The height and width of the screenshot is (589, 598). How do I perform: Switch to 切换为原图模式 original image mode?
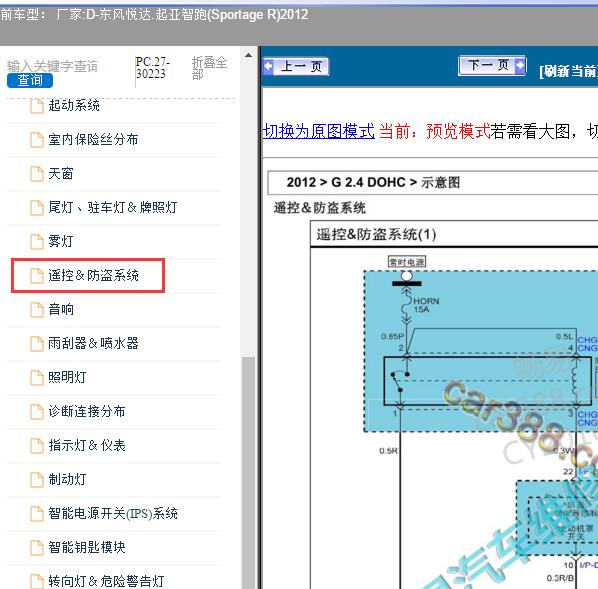pyautogui.click(x=319, y=131)
